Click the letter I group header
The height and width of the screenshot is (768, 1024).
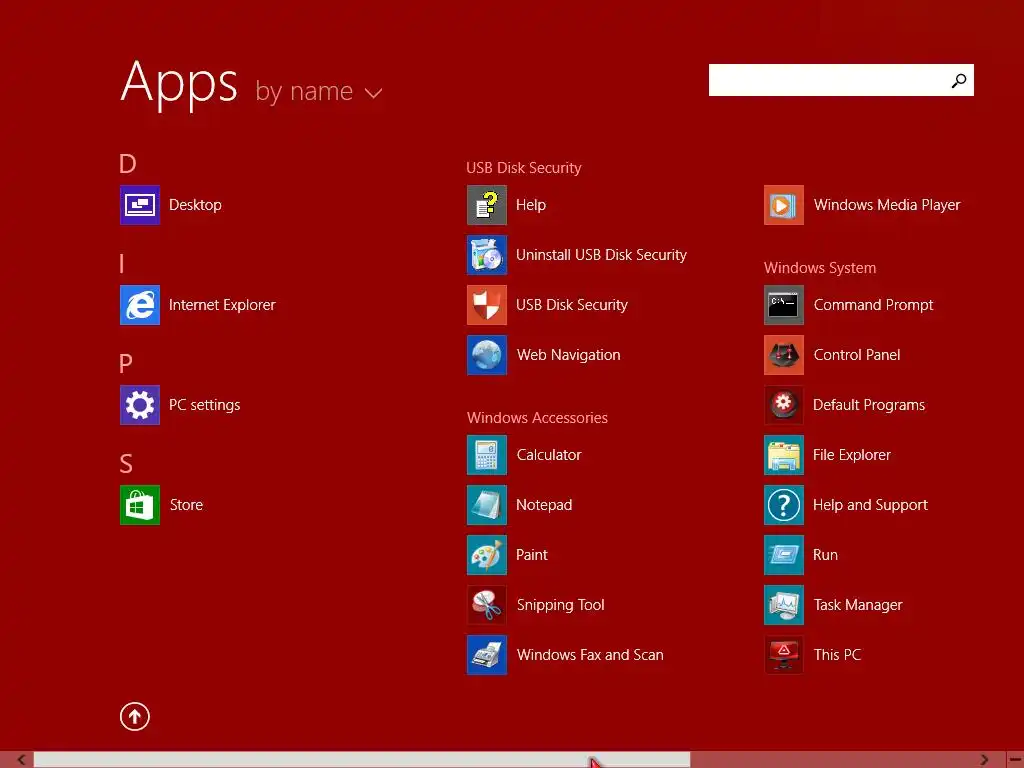pos(121,264)
